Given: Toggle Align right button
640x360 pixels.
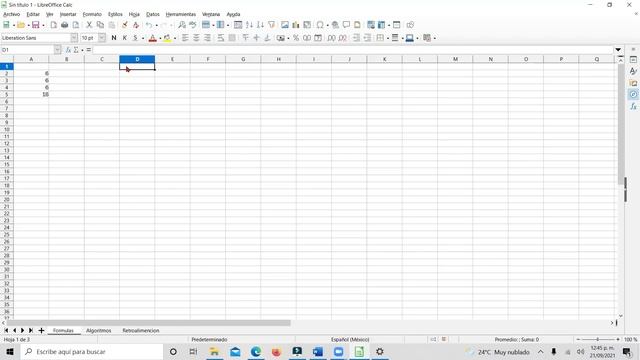Looking at the screenshot, I should [207, 38].
